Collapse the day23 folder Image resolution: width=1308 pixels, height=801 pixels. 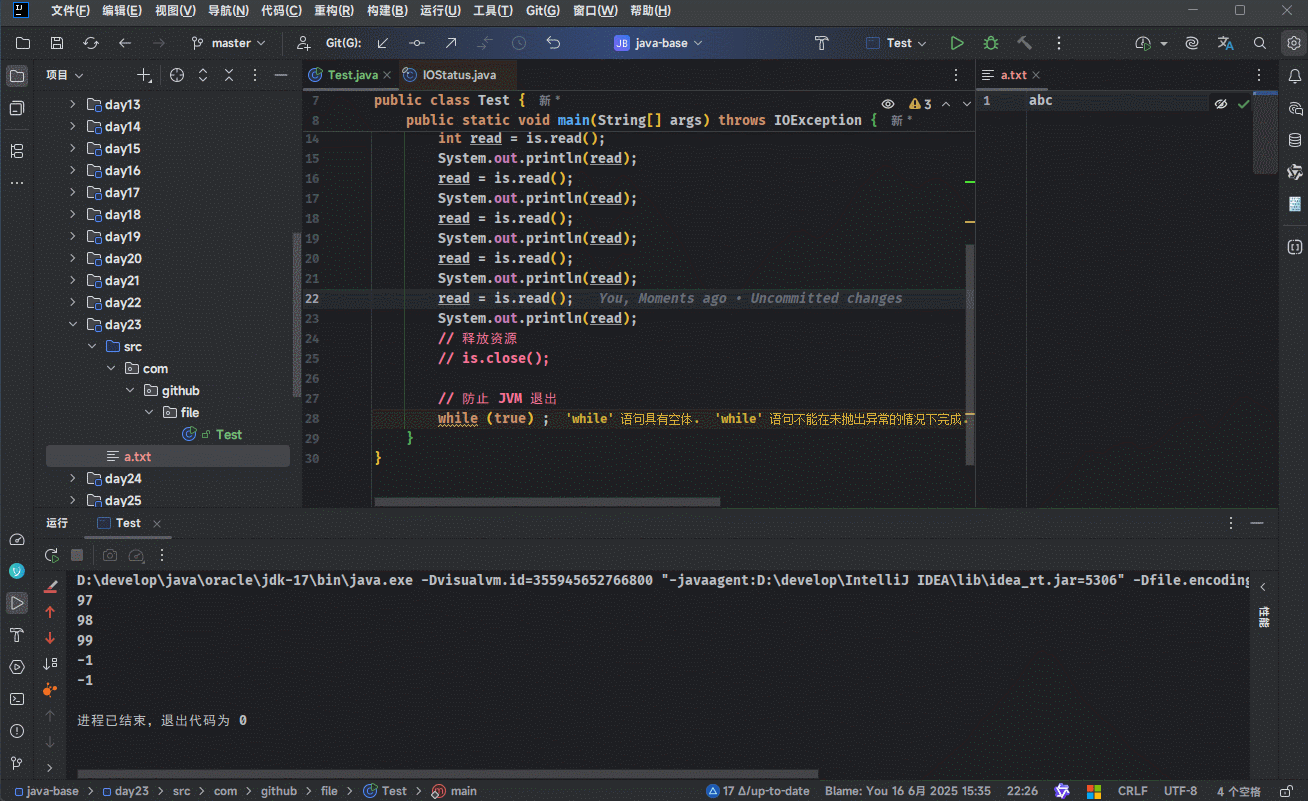click(x=72, y=324)
